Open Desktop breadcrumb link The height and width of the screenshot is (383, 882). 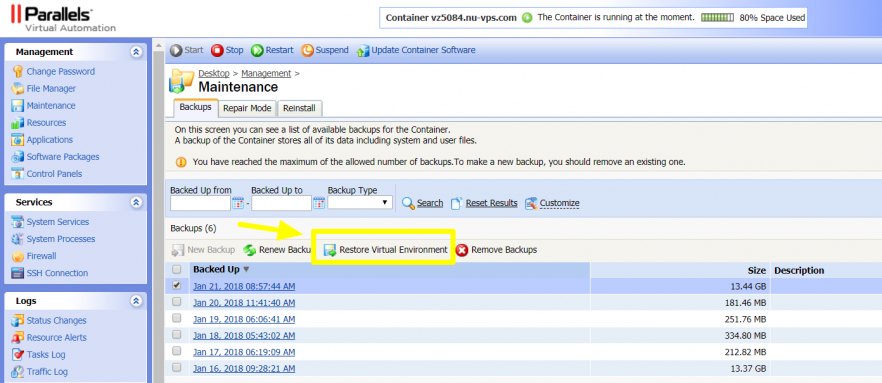pos(214,74)
